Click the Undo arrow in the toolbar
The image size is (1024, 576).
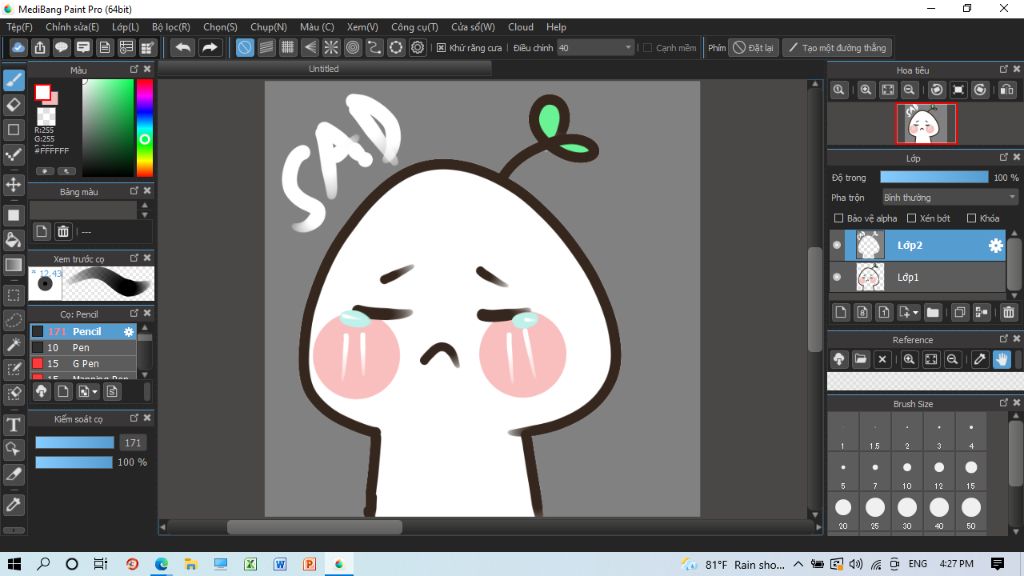point(183,48)
